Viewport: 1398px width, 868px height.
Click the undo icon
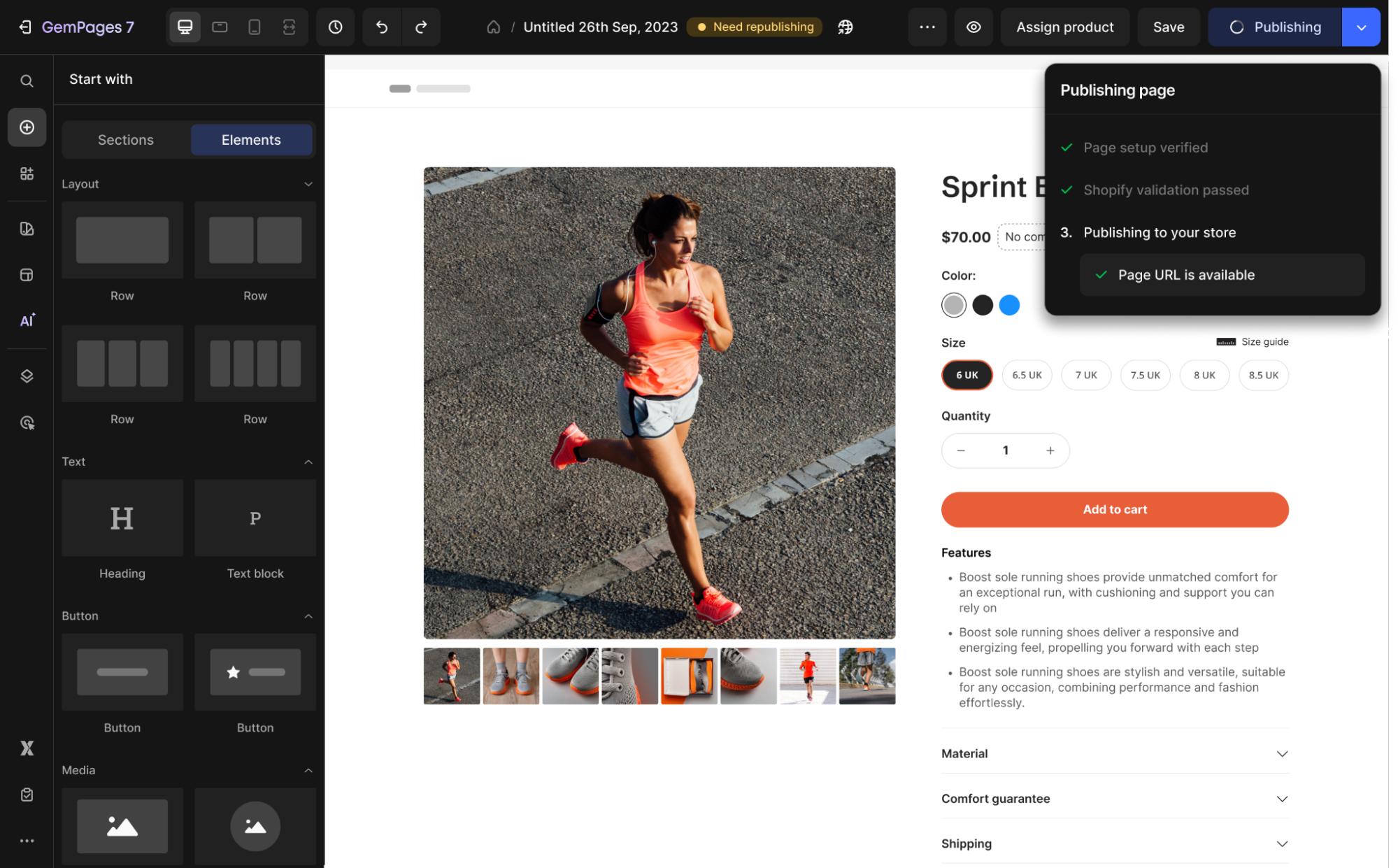381,27
